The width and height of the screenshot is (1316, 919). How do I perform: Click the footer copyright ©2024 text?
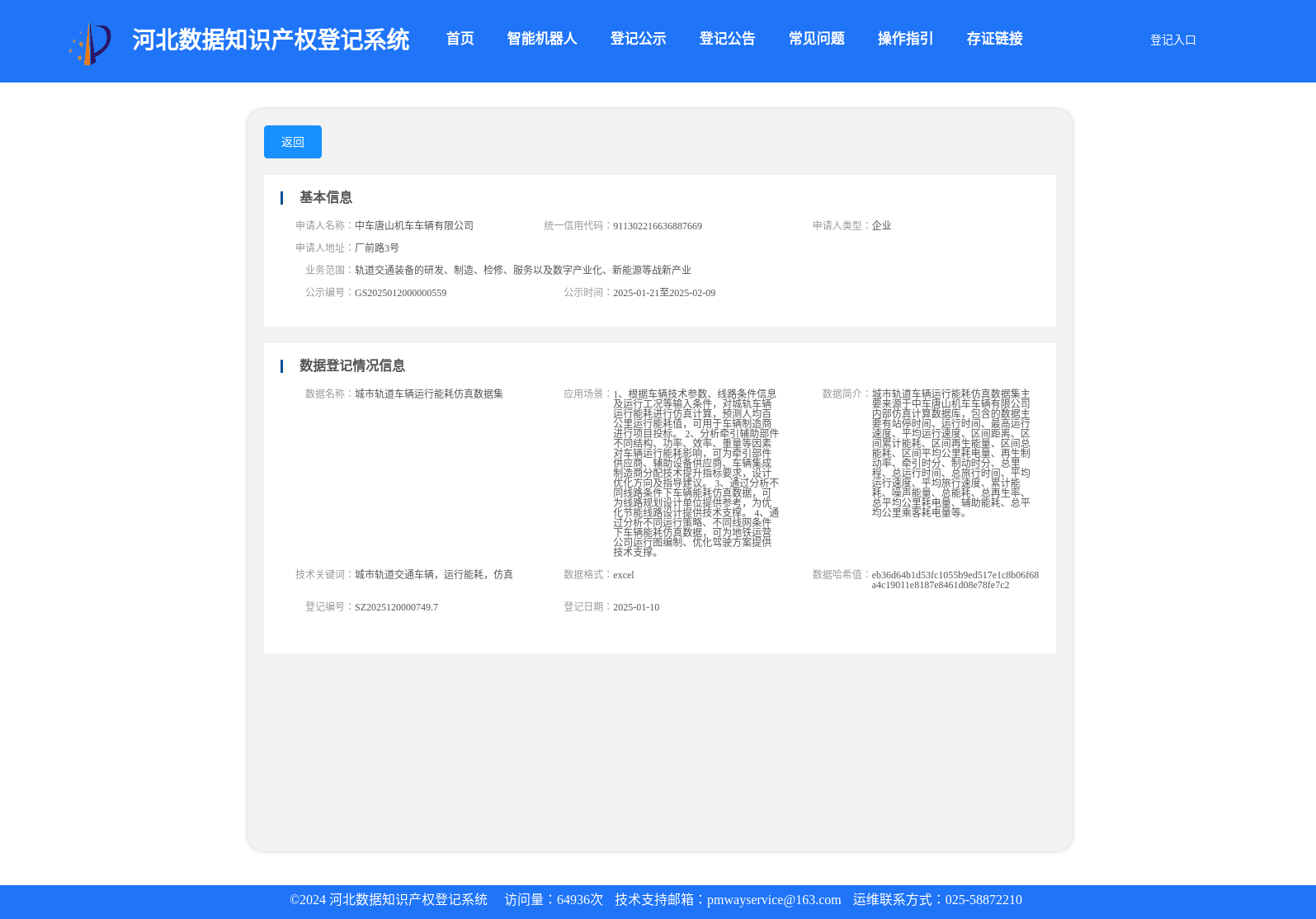point(389,900)
